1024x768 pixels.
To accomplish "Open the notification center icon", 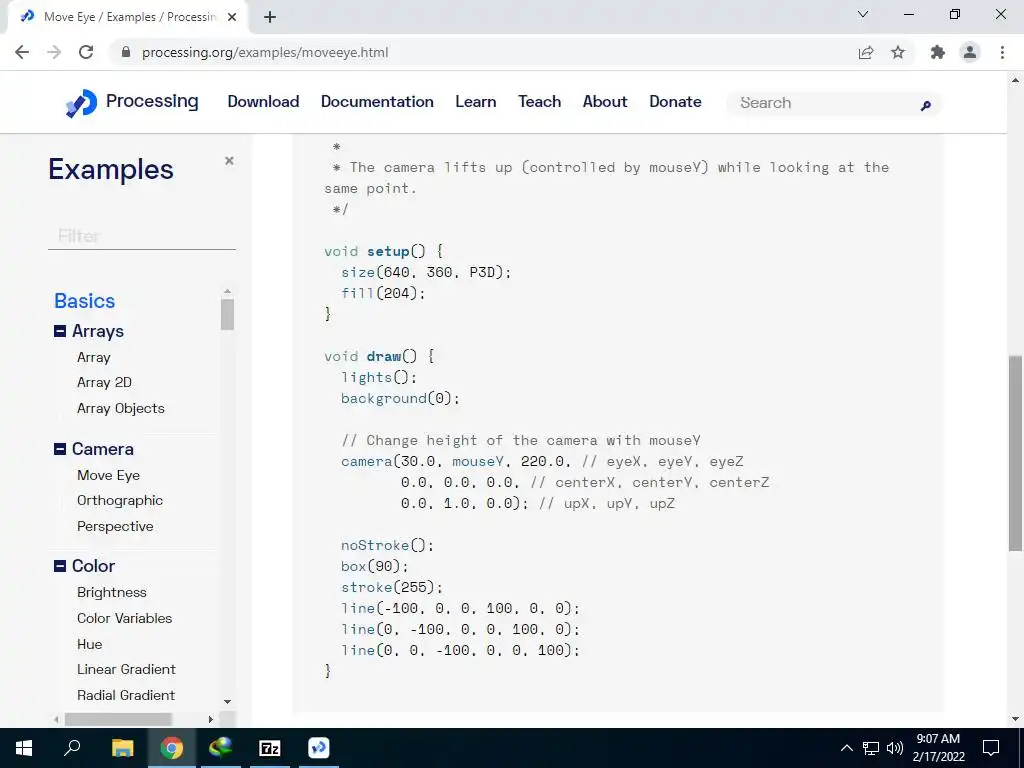I will coord(991,748).
